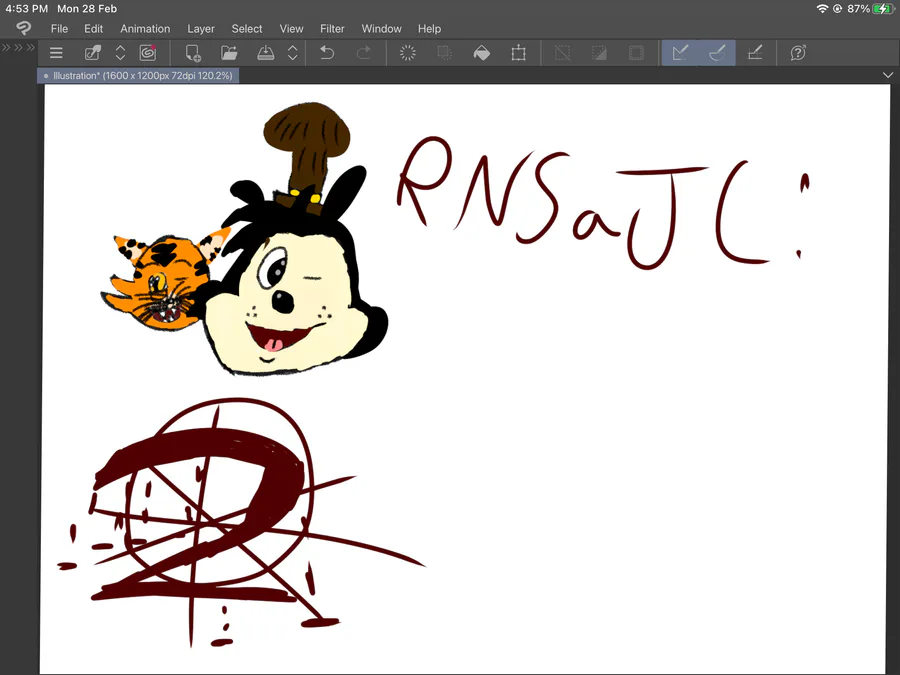The image size is (900, 675).
Task: Create a new canvas with New icon
Action: [193, 53]
